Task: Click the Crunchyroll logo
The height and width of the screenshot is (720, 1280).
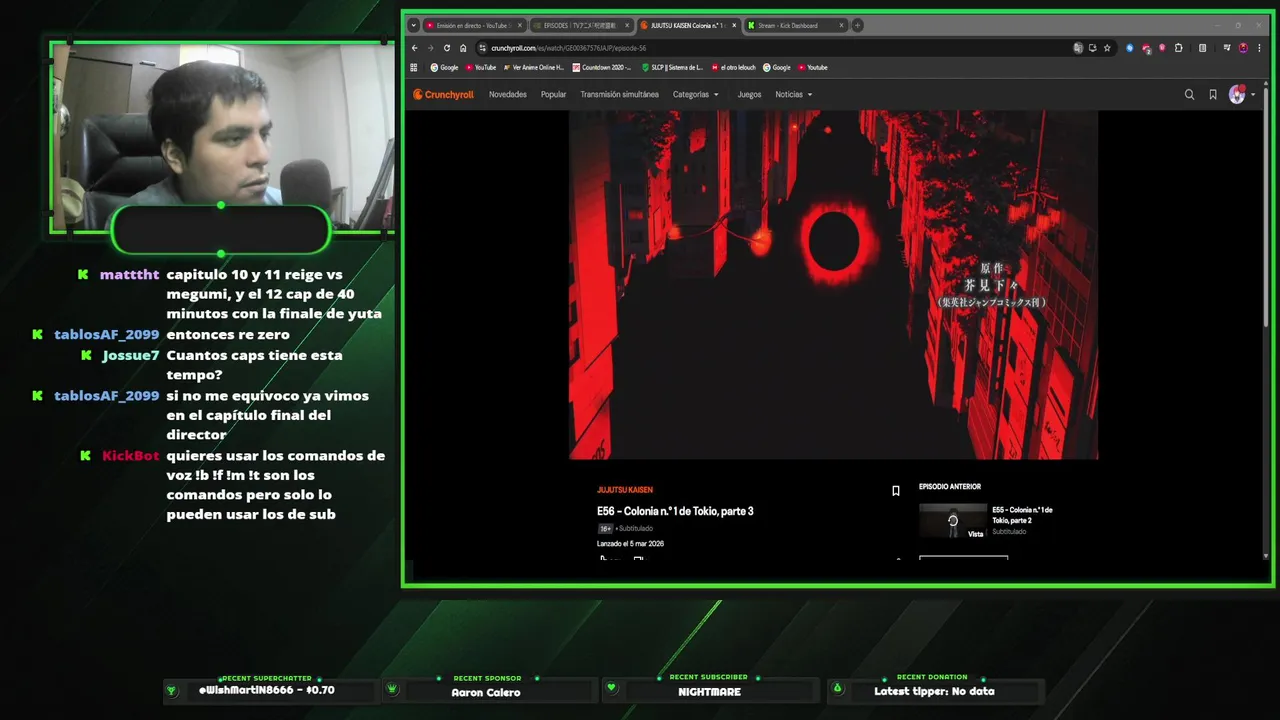Action: point(443,95)
